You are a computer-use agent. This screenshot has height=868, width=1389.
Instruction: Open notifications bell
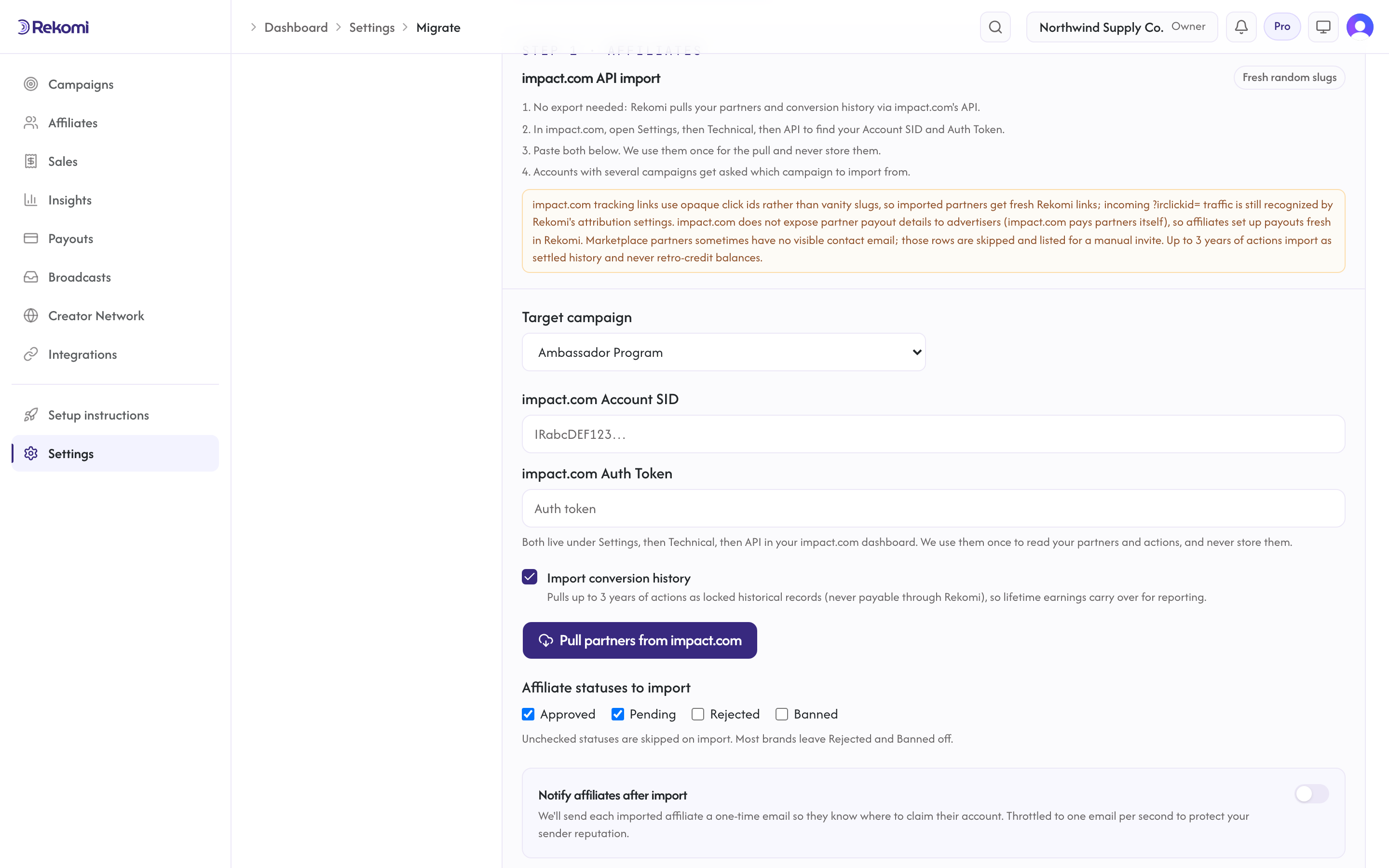coord(1241,27)
